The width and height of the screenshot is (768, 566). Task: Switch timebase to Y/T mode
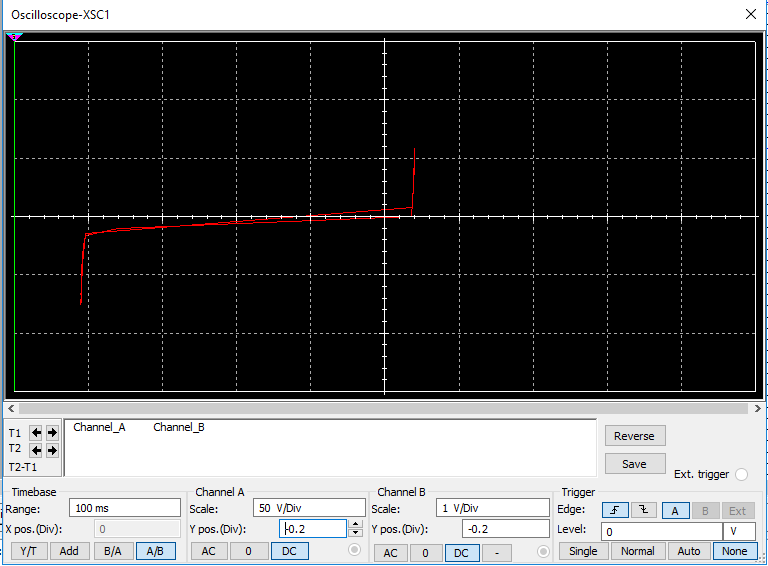(x=28, y=551)
